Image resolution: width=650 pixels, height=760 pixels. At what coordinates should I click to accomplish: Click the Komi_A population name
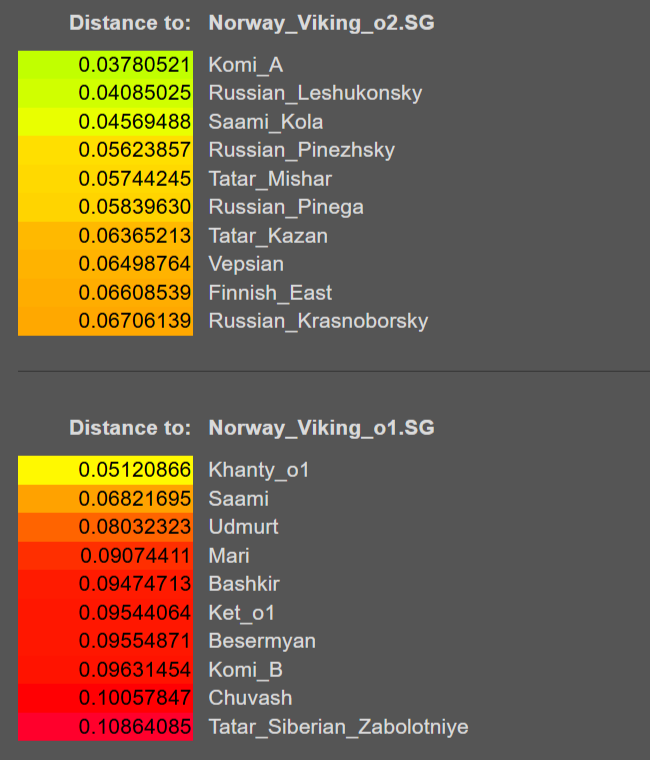point(246,65)
